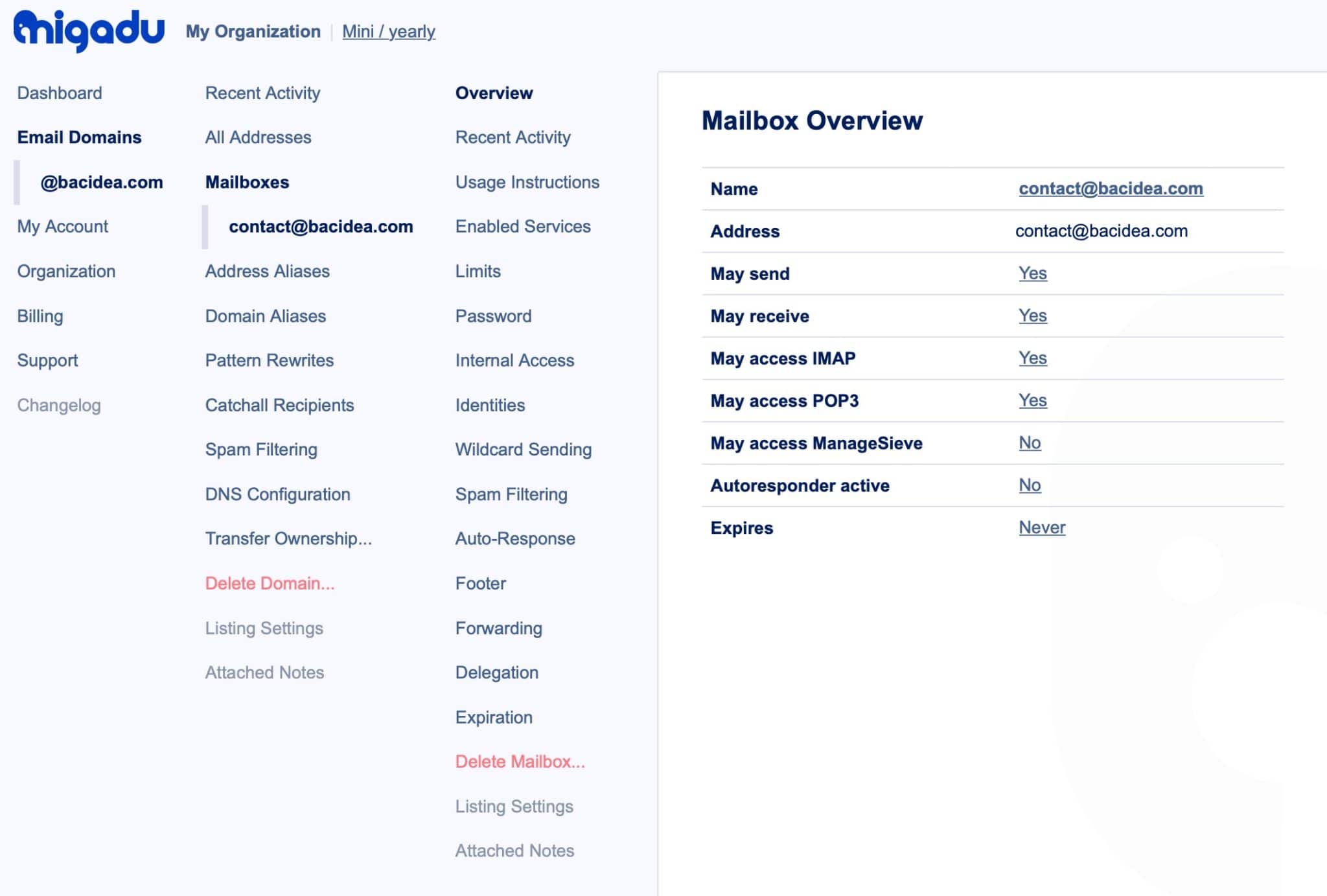Configure Auto-Response

(x=515, y=538)
